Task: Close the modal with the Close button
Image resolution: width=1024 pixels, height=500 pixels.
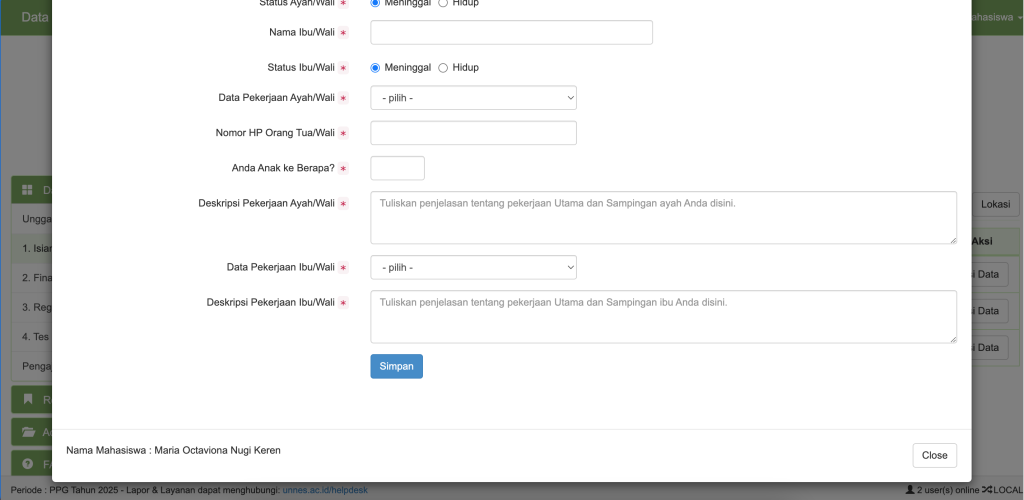Action: pyautogui.click(x=934, y=455)
